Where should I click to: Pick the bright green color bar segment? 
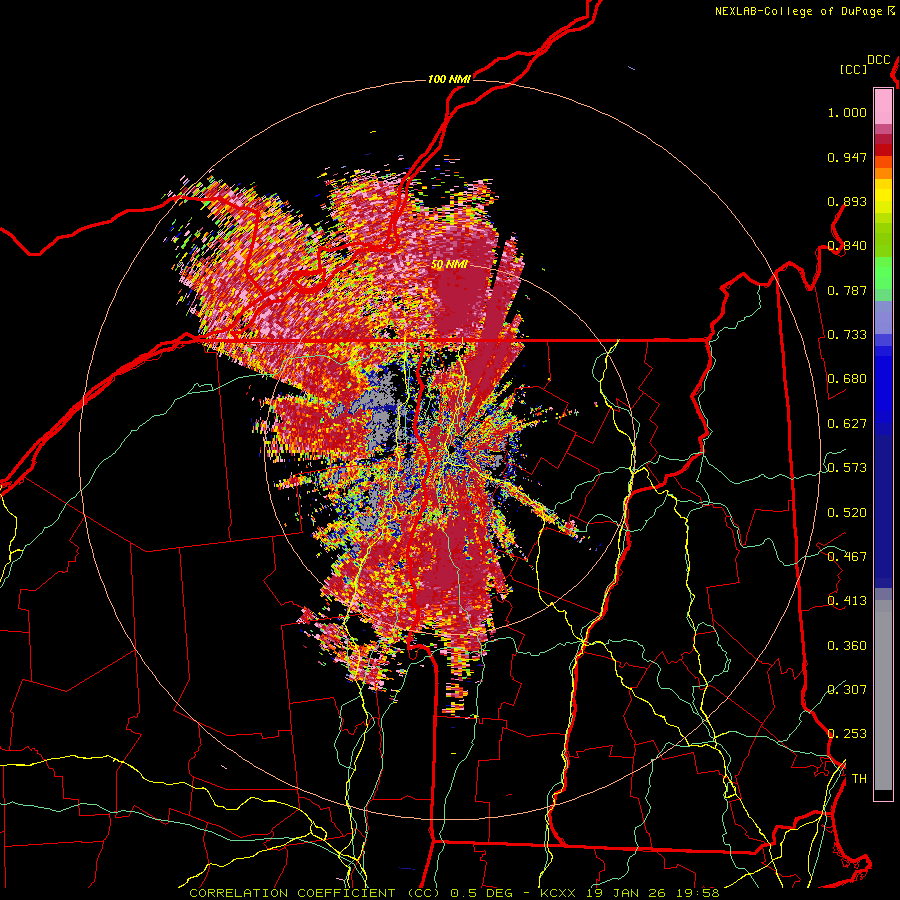pos(883,273)
